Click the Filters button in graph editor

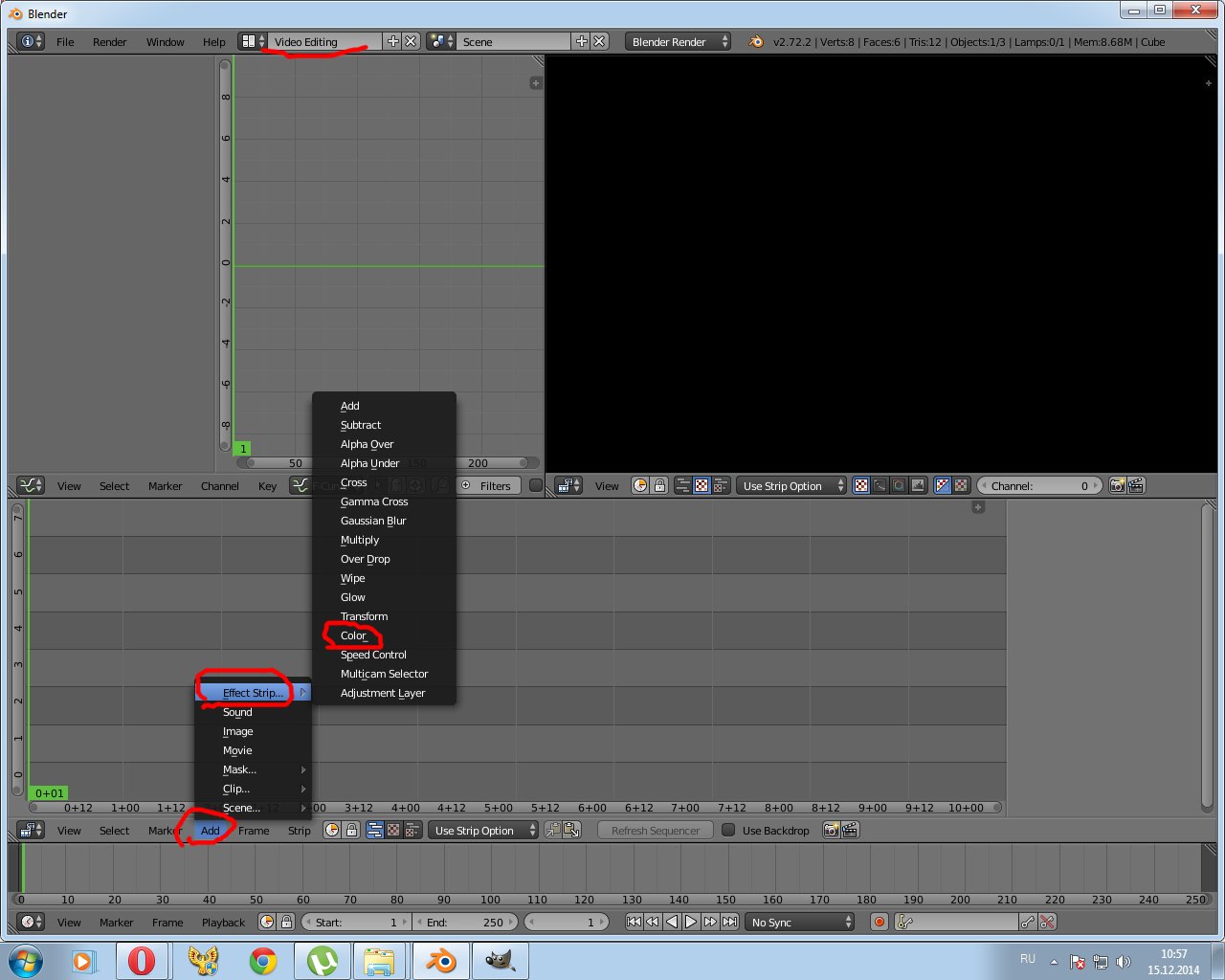488,485
